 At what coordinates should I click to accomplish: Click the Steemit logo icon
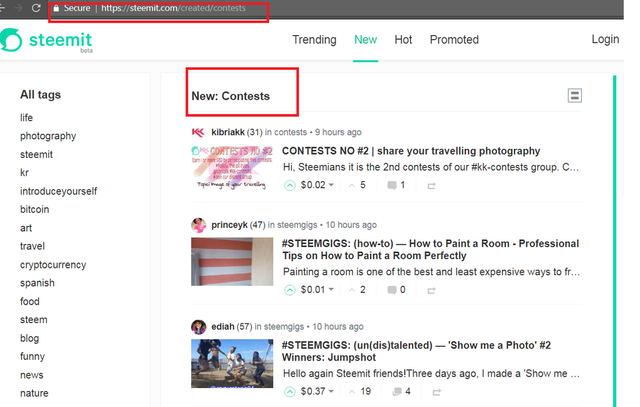click(11, 40)
